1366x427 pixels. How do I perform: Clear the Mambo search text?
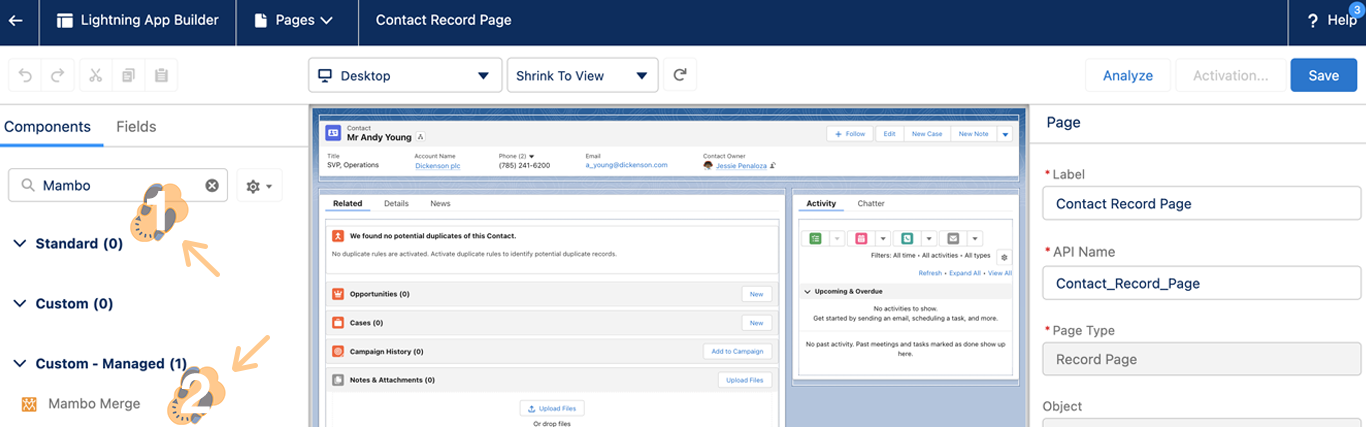(x=212, y=186)
